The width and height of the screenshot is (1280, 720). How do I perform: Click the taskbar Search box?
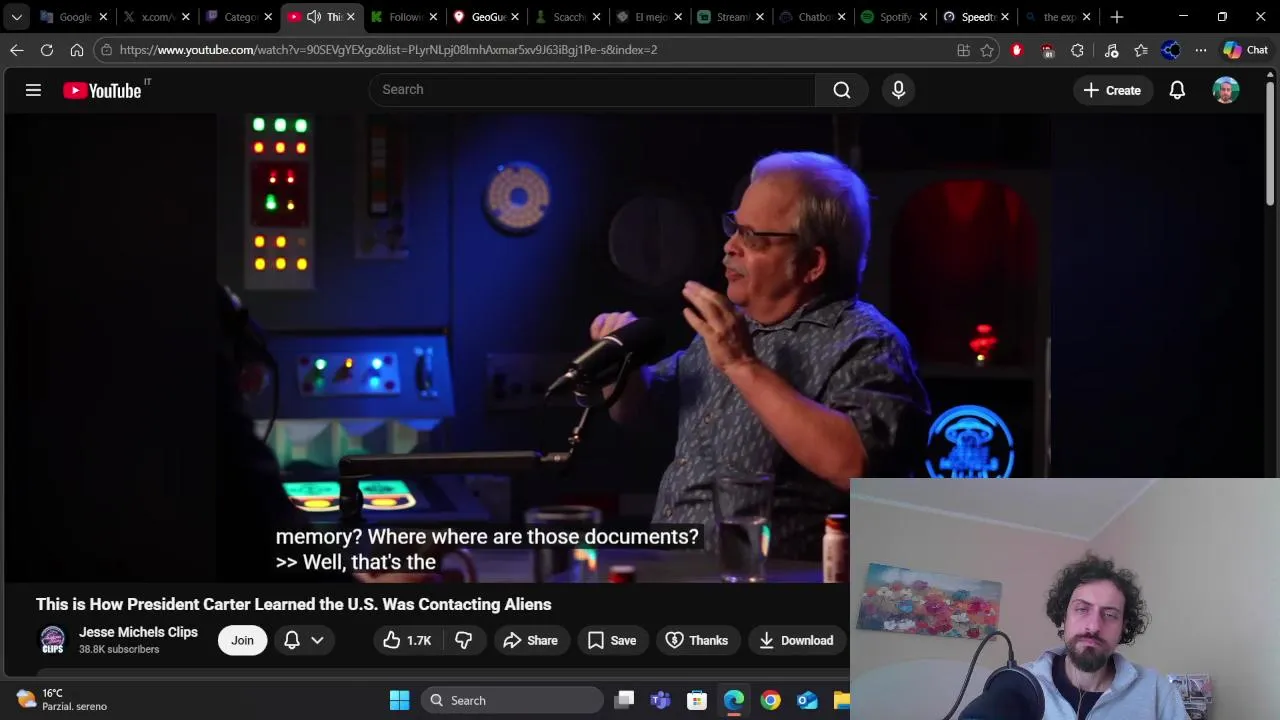(513, 700)
